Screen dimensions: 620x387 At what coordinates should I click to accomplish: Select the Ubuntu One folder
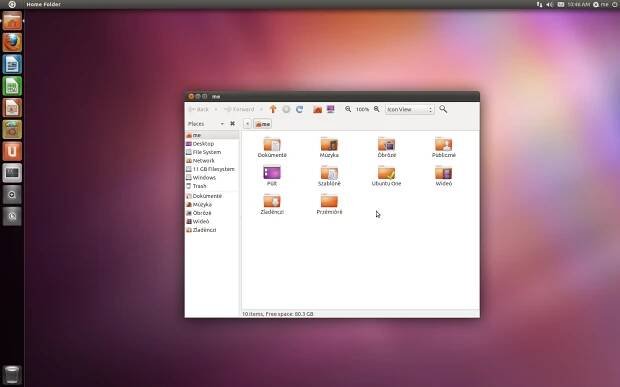[x=386, y=176]
